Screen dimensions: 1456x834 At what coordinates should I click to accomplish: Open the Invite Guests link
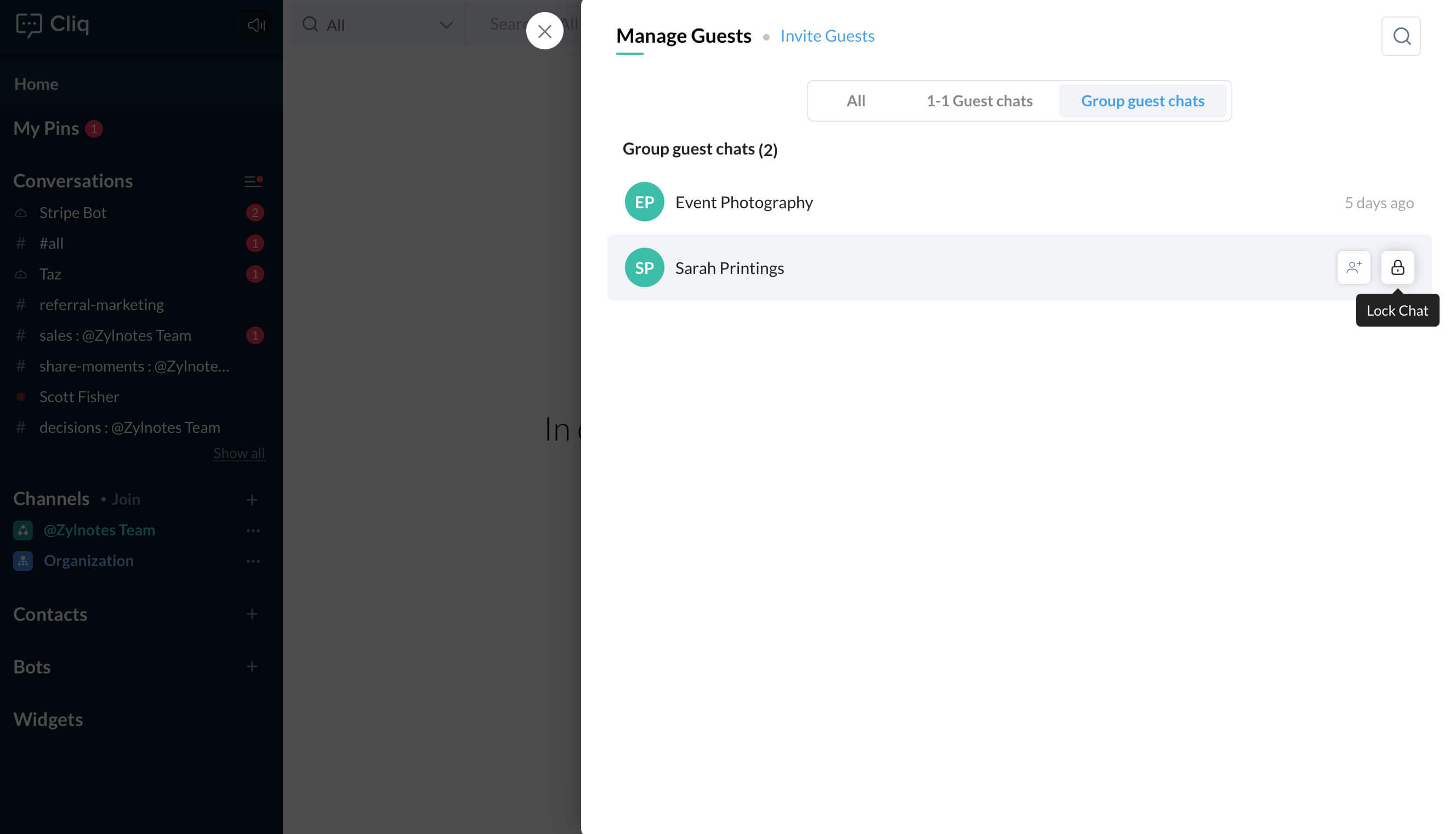coord(827,36)
